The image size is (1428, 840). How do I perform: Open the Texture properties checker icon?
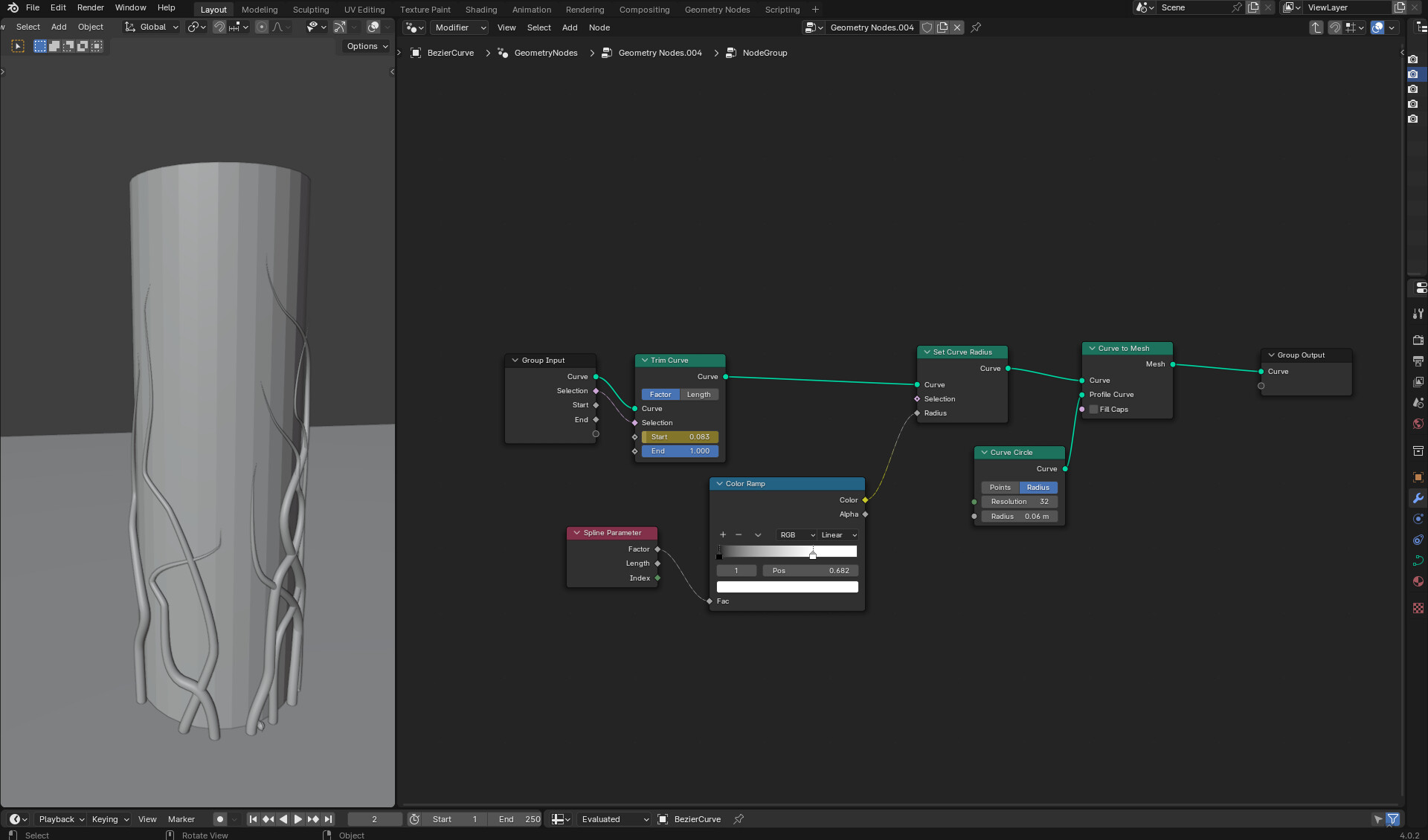[x=1418, y=608]
